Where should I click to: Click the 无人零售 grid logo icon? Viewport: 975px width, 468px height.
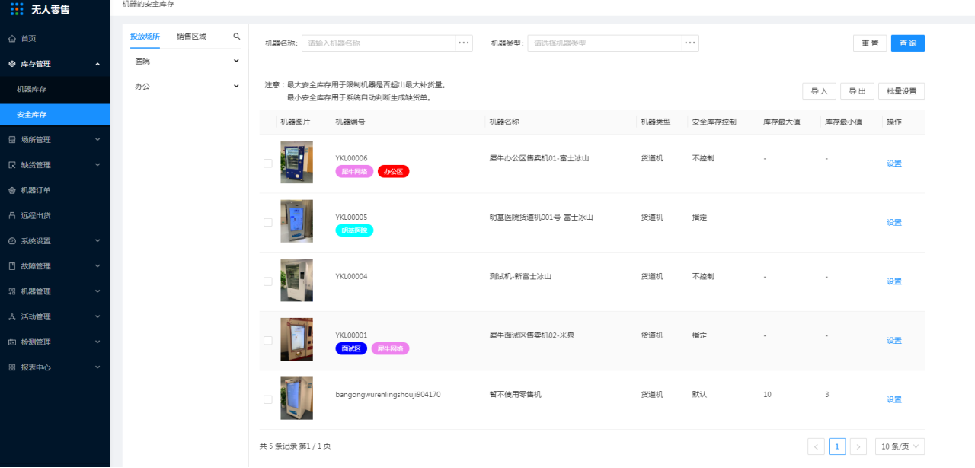(x=18, y=9)
